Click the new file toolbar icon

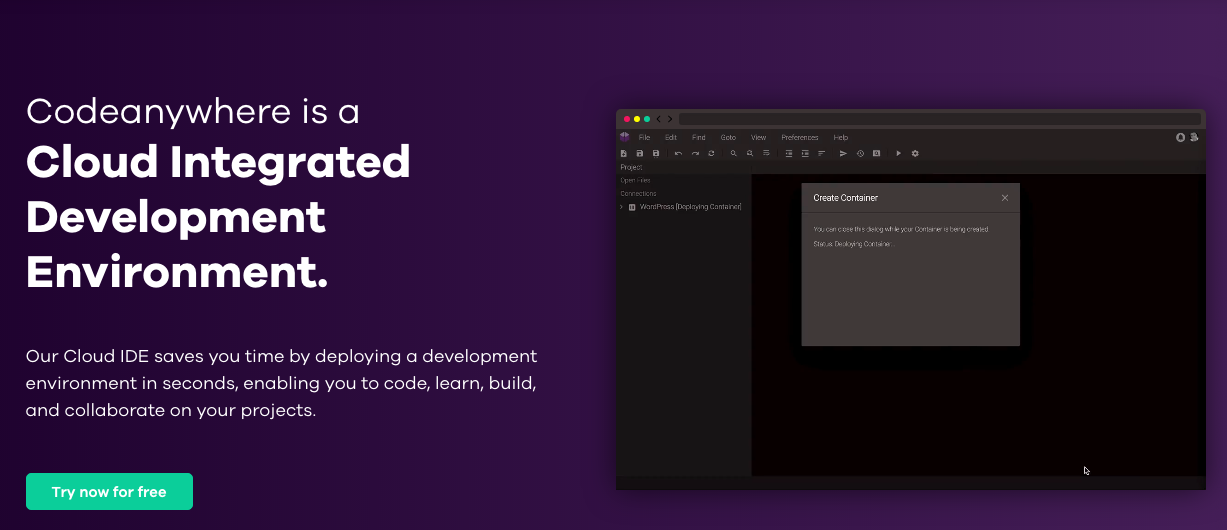624,153
